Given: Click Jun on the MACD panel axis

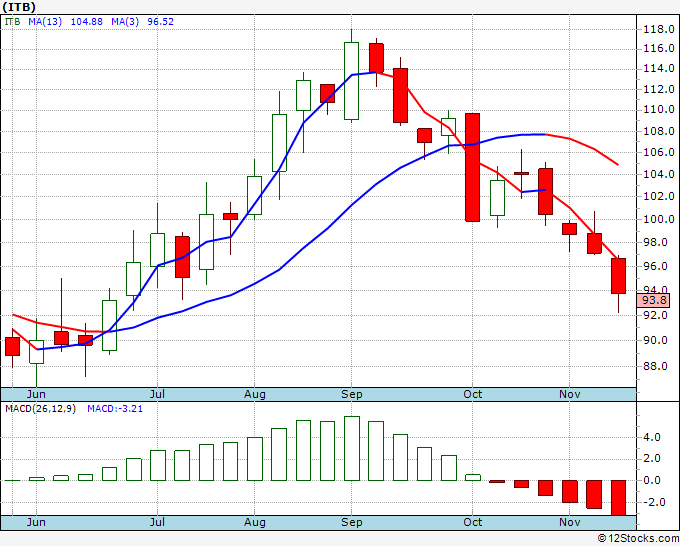Looking at the screenshot, I should (x=36, y=522).
